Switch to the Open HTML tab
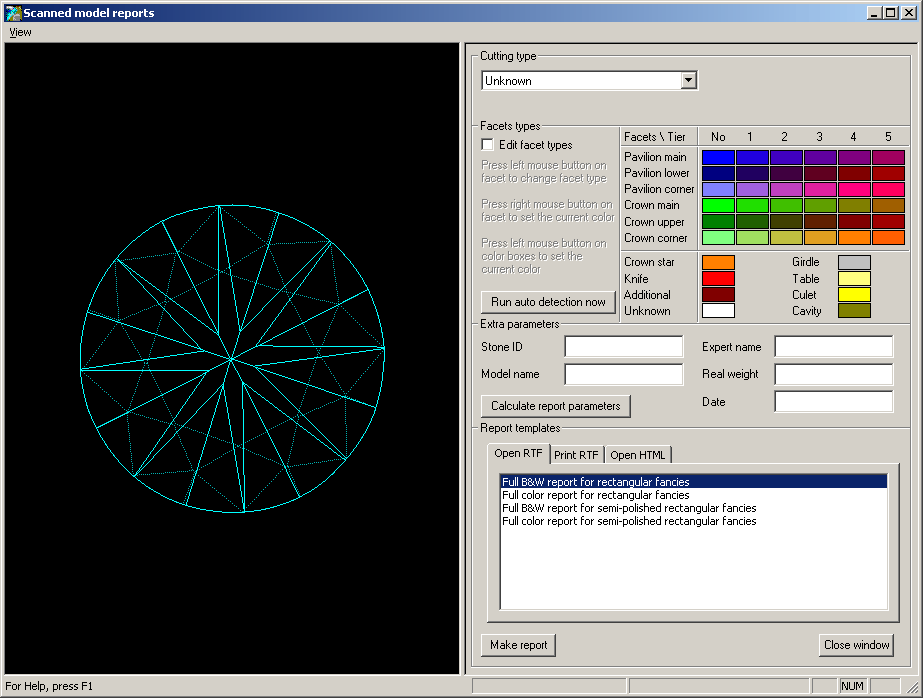This screenshot has width=923, height=698. (x=637, y=455)
